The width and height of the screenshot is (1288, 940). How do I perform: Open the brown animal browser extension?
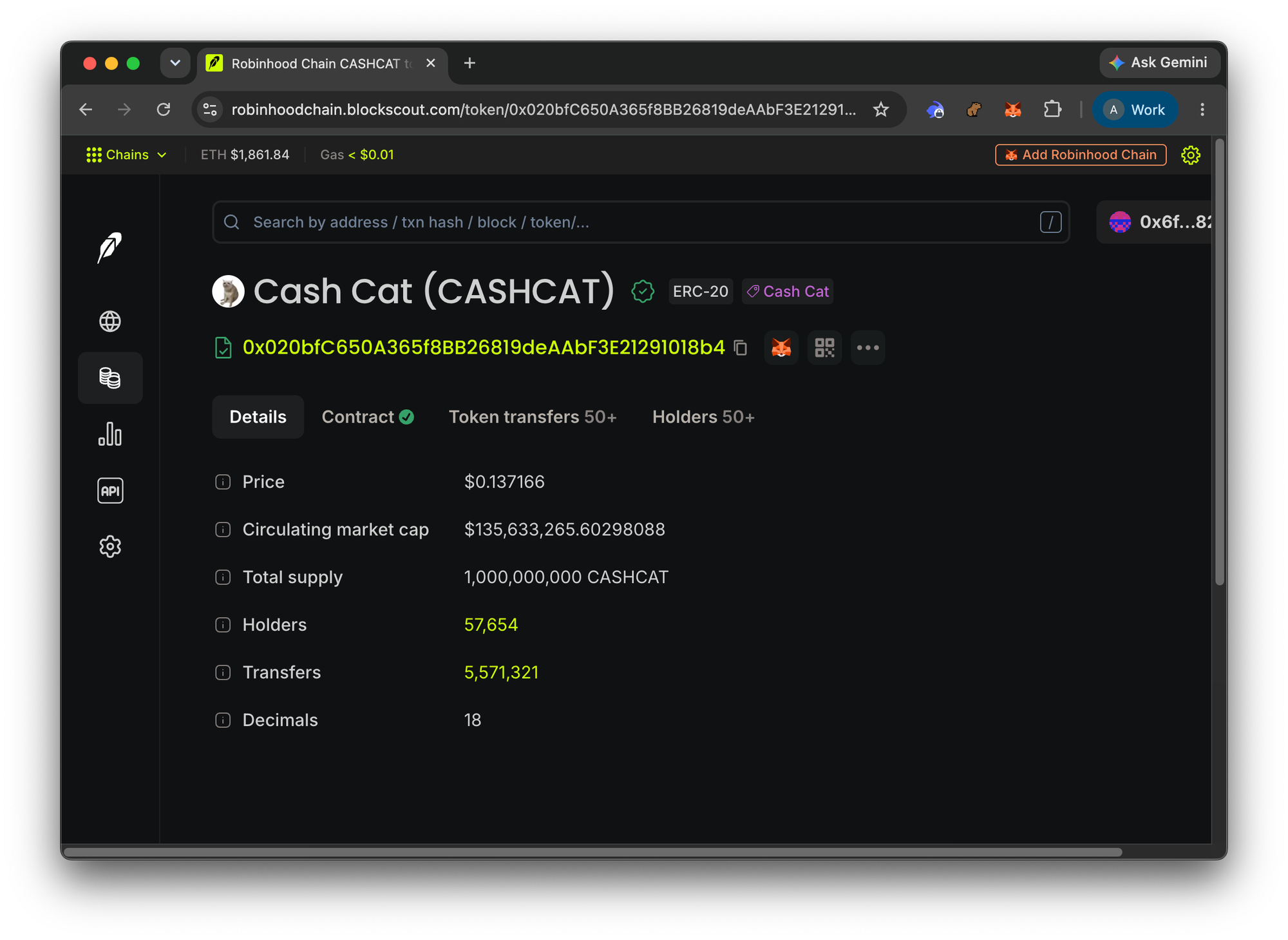(974, 110)
